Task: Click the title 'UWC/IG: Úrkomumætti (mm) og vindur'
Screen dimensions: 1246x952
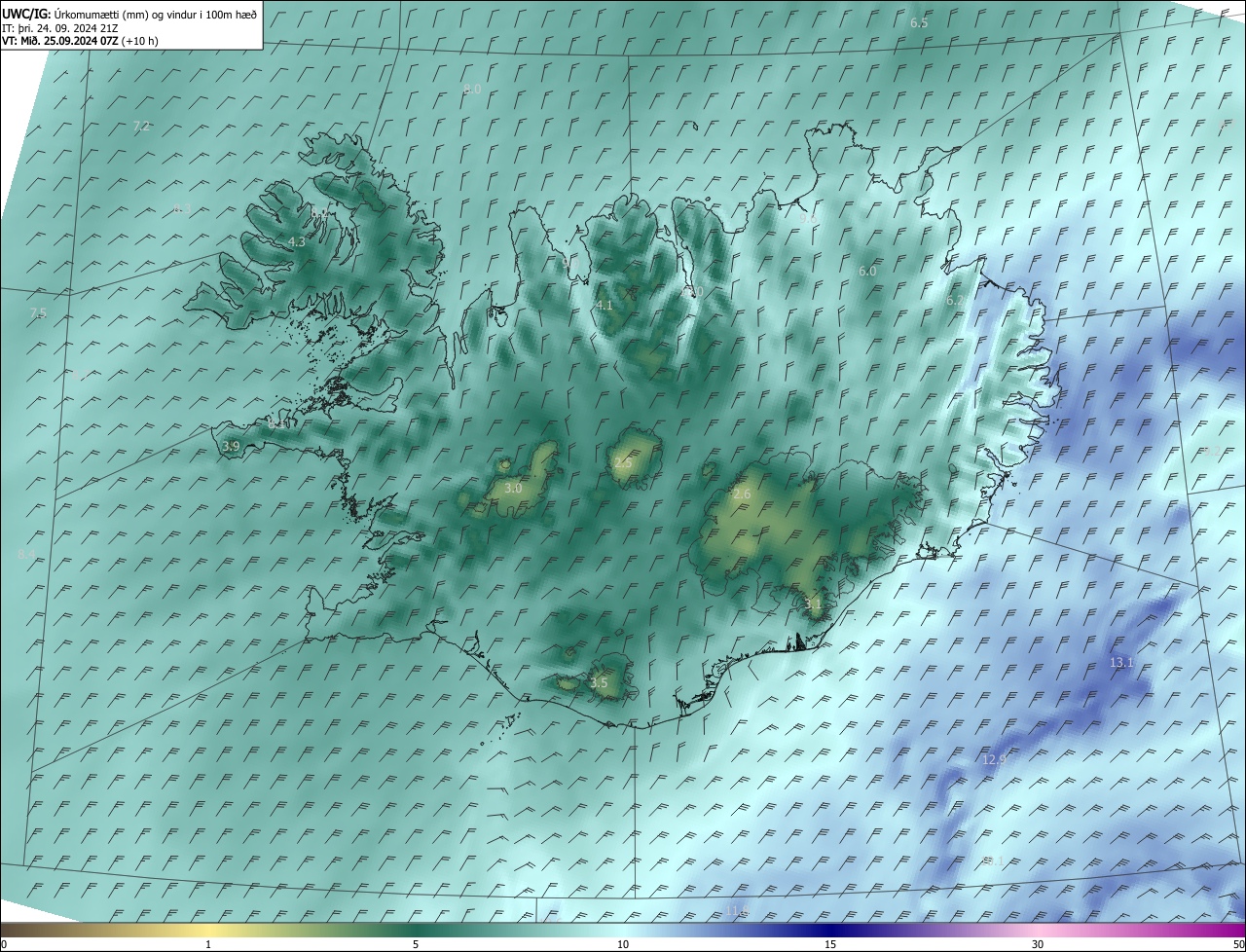Action: pyautogui.click(x=129, y=14)
